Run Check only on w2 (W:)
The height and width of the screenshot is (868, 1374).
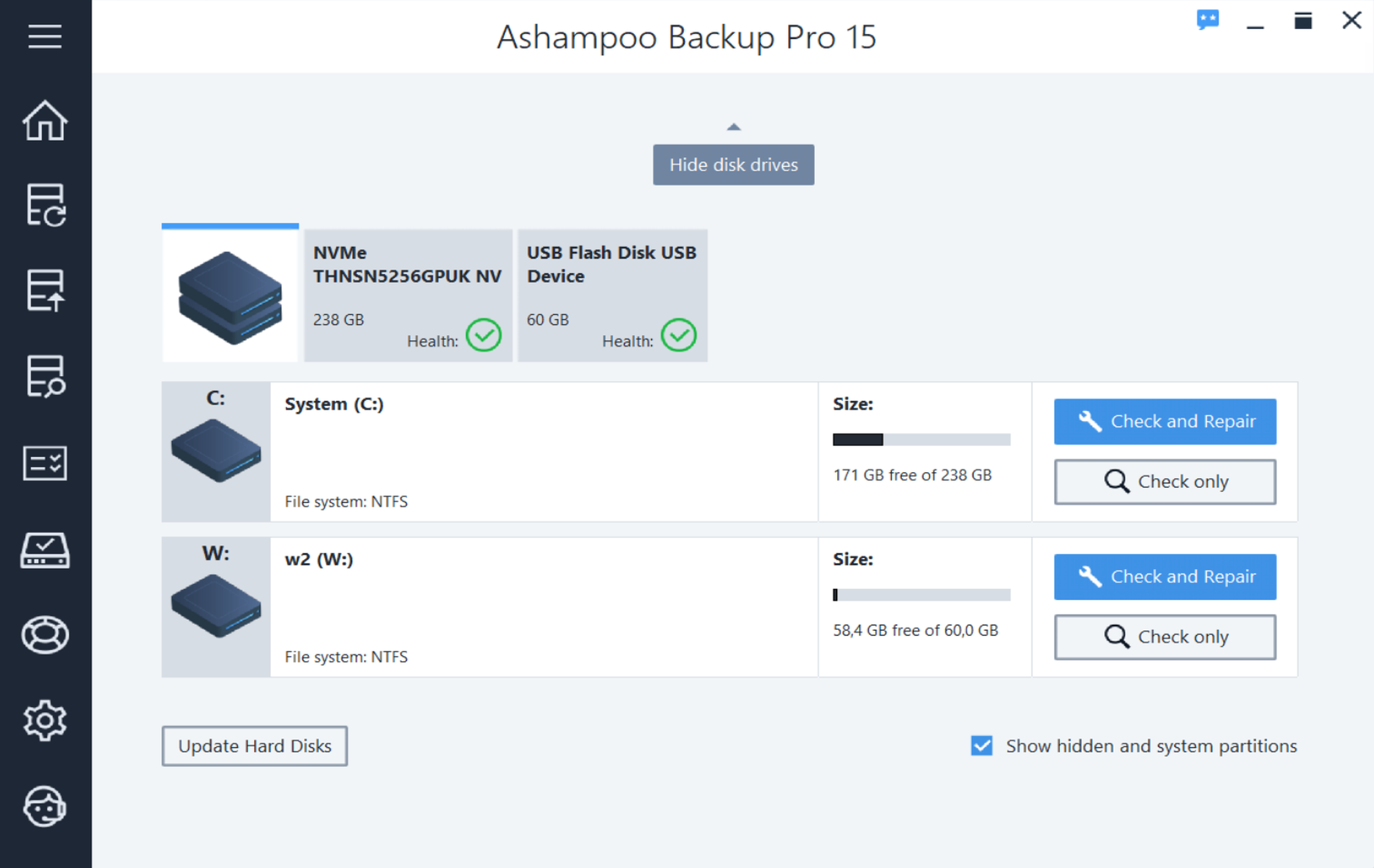1165,636
